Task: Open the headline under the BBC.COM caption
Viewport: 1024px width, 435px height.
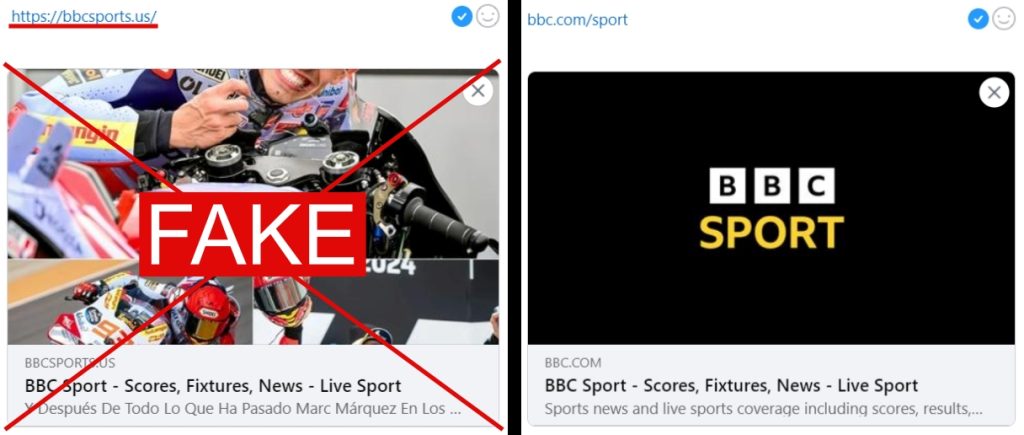Action: 731,385
